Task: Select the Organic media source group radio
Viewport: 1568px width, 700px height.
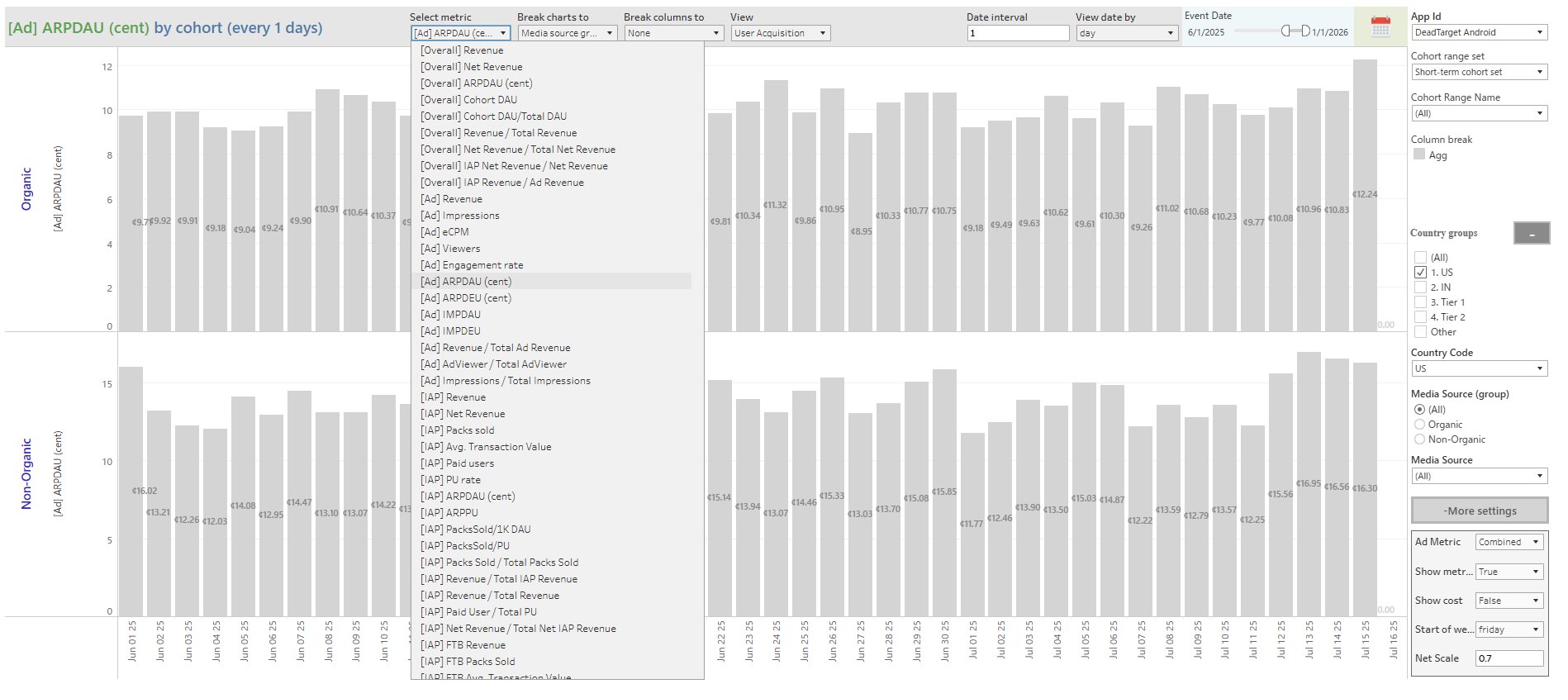Action: [1419, 425]
